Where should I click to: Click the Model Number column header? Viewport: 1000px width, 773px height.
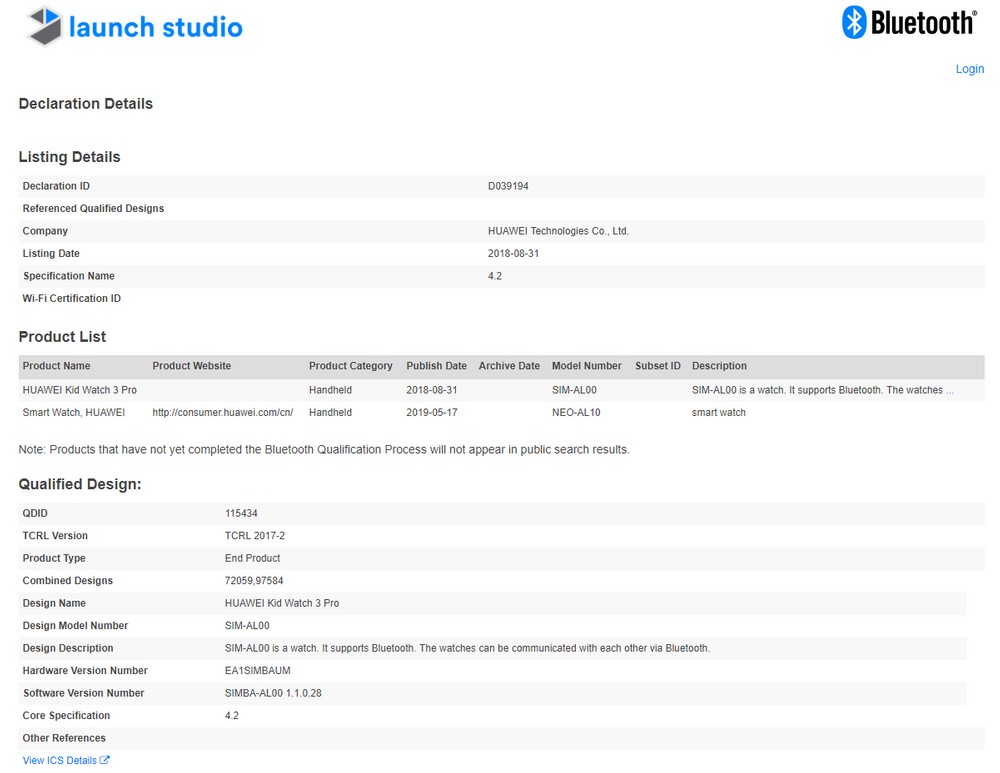point(587,366)
